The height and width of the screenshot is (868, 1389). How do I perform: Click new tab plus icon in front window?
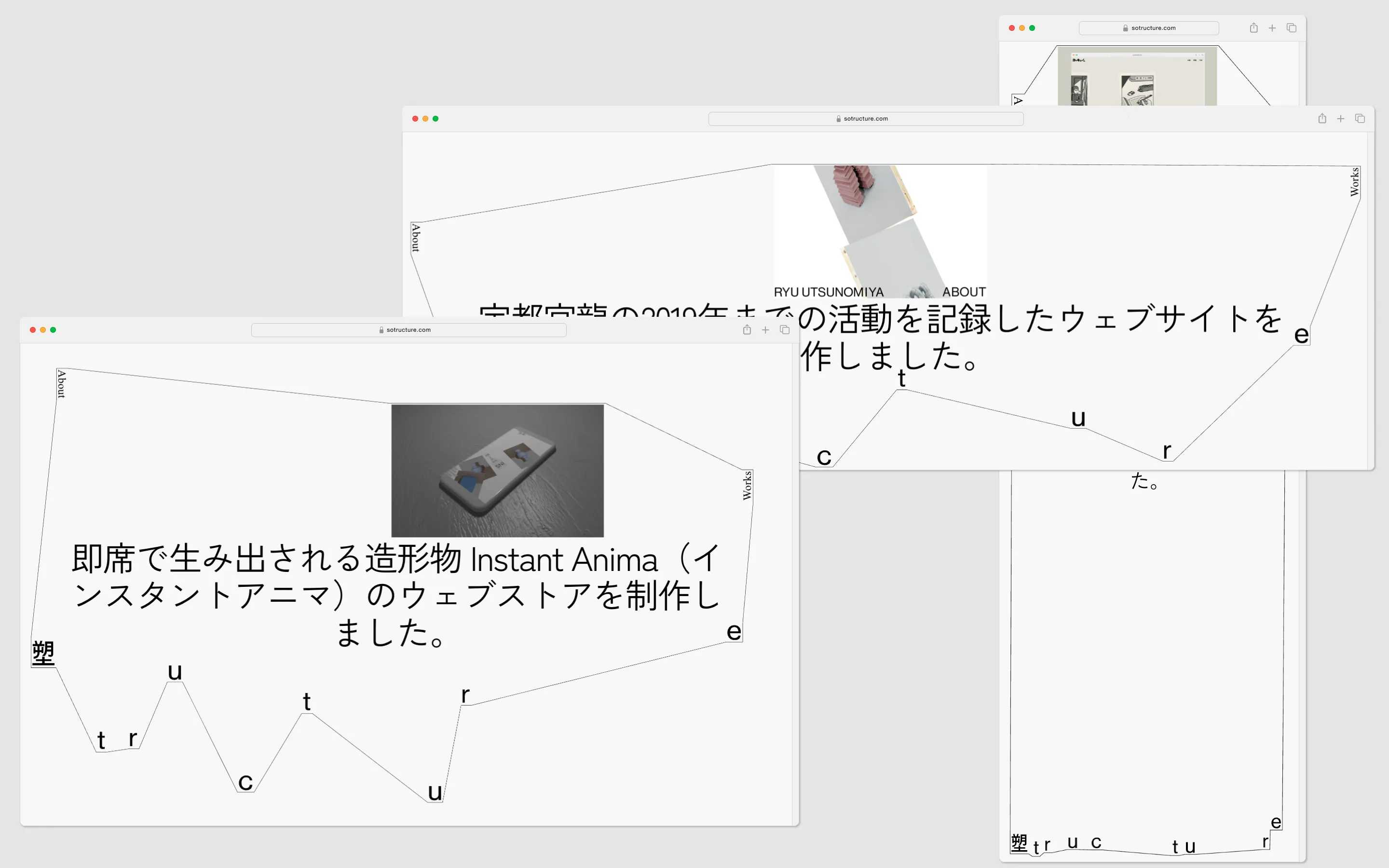click(x=765, y=329)
